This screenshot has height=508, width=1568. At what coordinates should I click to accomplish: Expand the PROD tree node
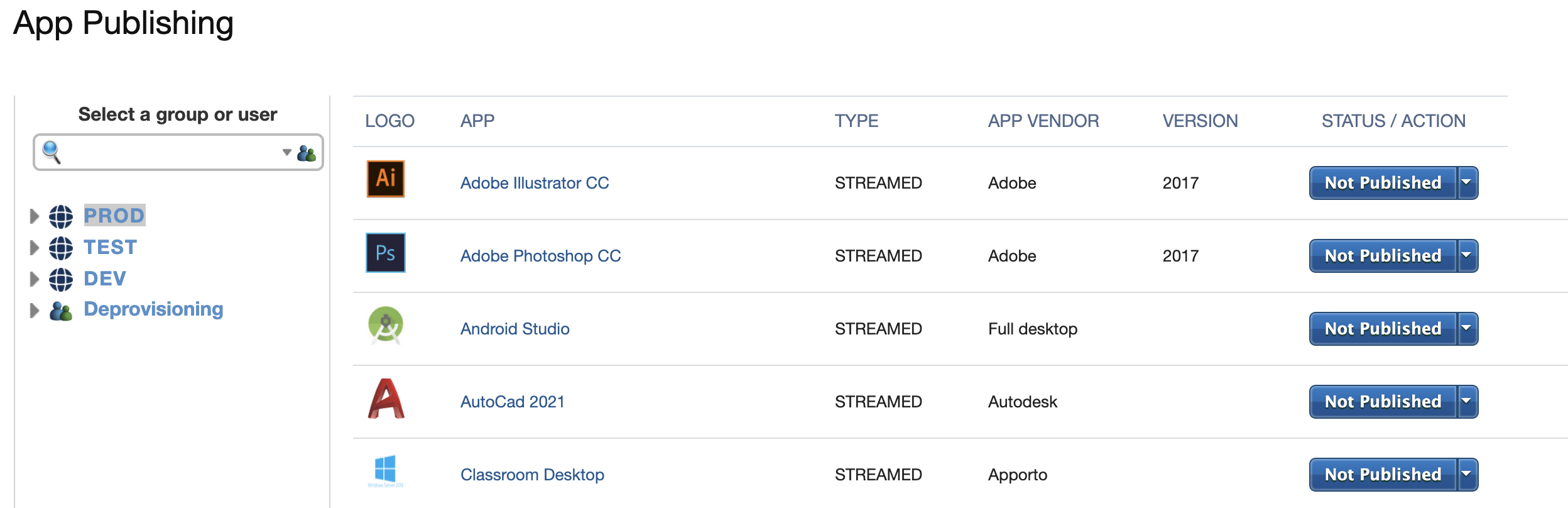(35, 216)
